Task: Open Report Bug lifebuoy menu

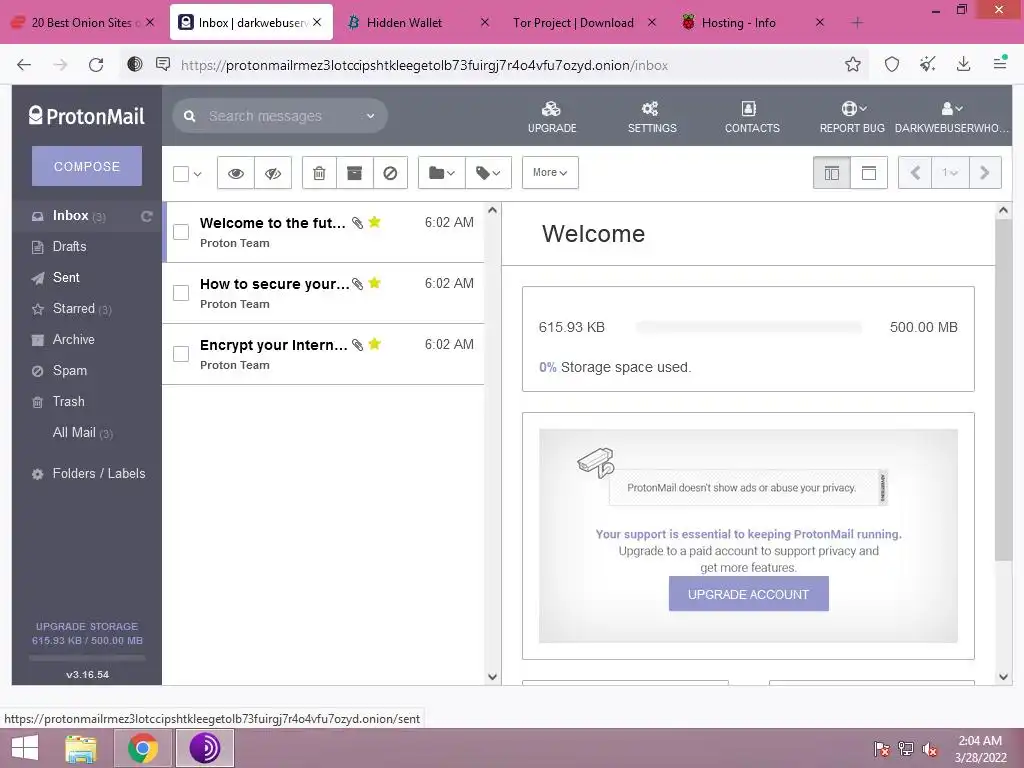Action: 854,108
